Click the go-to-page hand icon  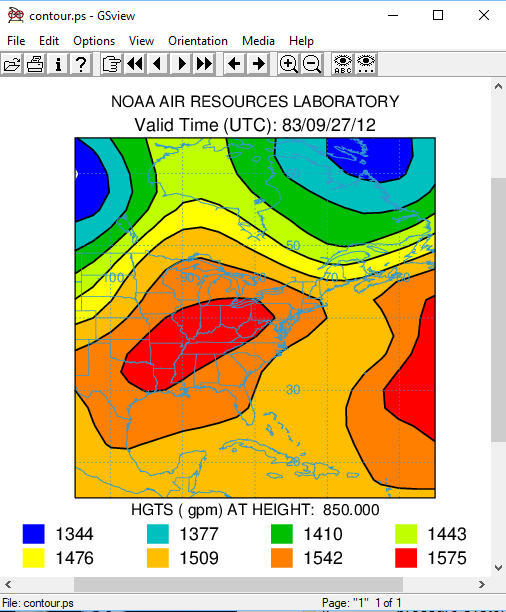111,64
